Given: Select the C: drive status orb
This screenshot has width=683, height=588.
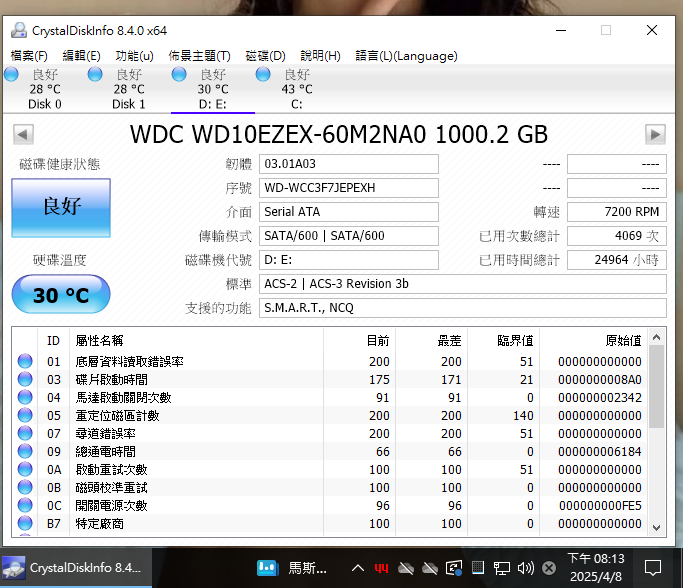Looking at the screenshot, I should pyautogui.click(x=263, y=74).
